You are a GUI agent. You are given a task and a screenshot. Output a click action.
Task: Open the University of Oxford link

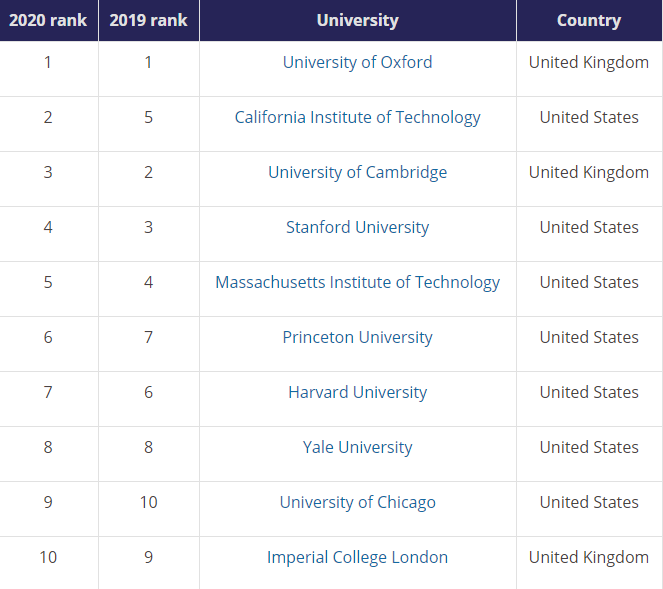pyautogui.click(x=357, y=62)
